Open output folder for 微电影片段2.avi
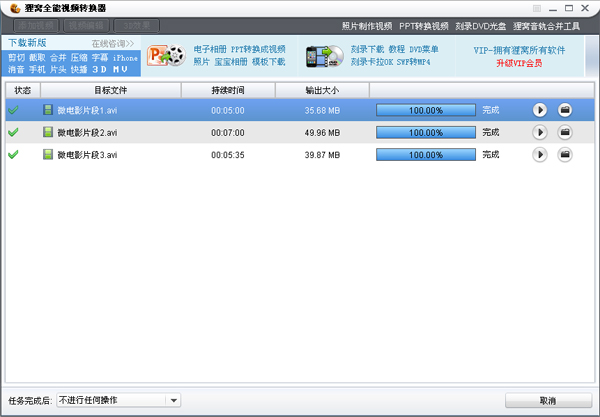Screen dimensions: 600x417 tap(565, 132)
